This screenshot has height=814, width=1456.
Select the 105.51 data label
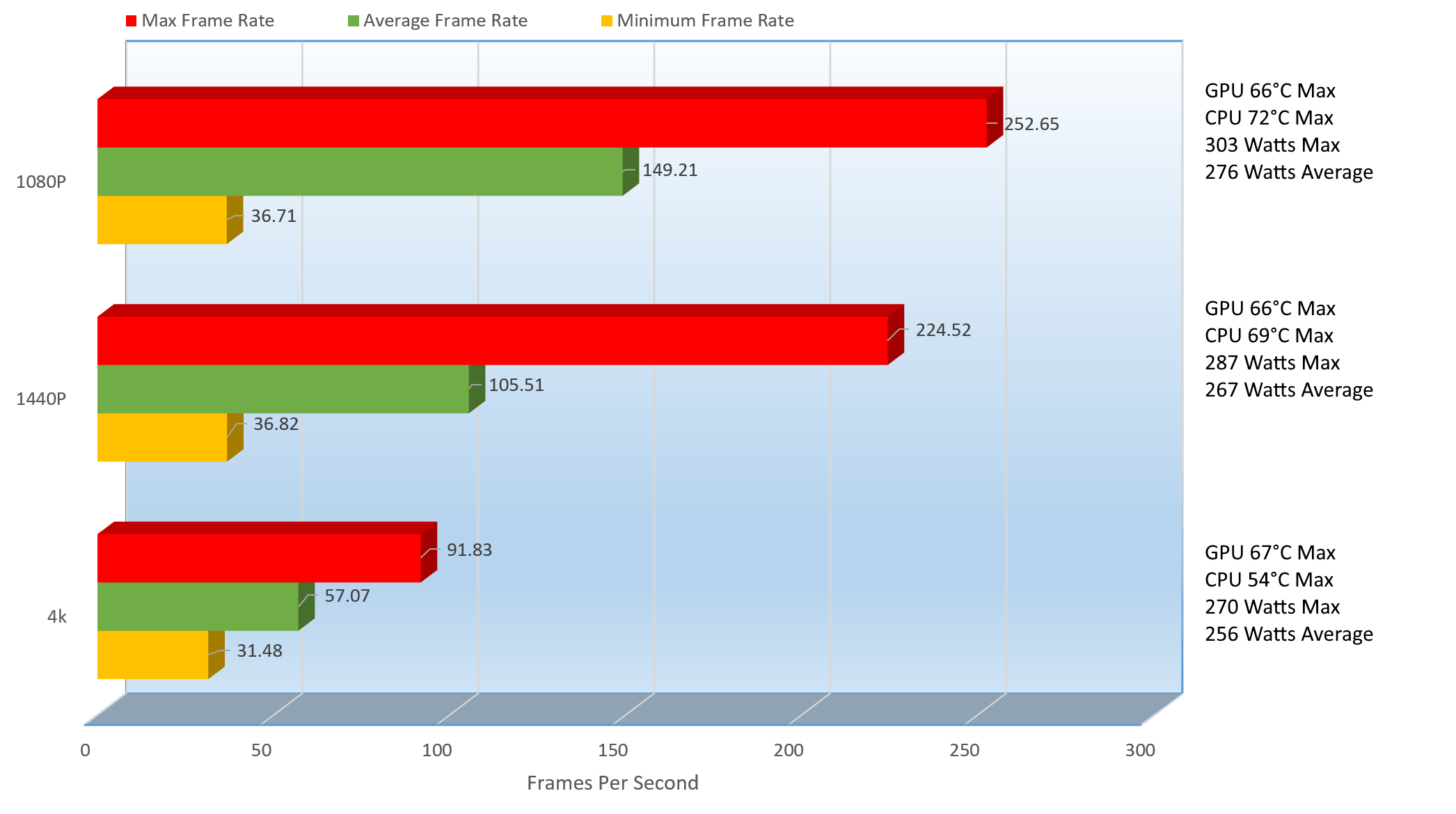[516, 385]
